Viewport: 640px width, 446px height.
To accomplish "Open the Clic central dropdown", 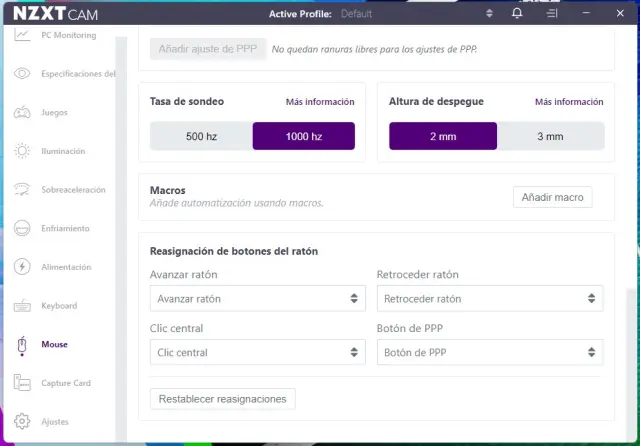I will click(x=258, y=352).
